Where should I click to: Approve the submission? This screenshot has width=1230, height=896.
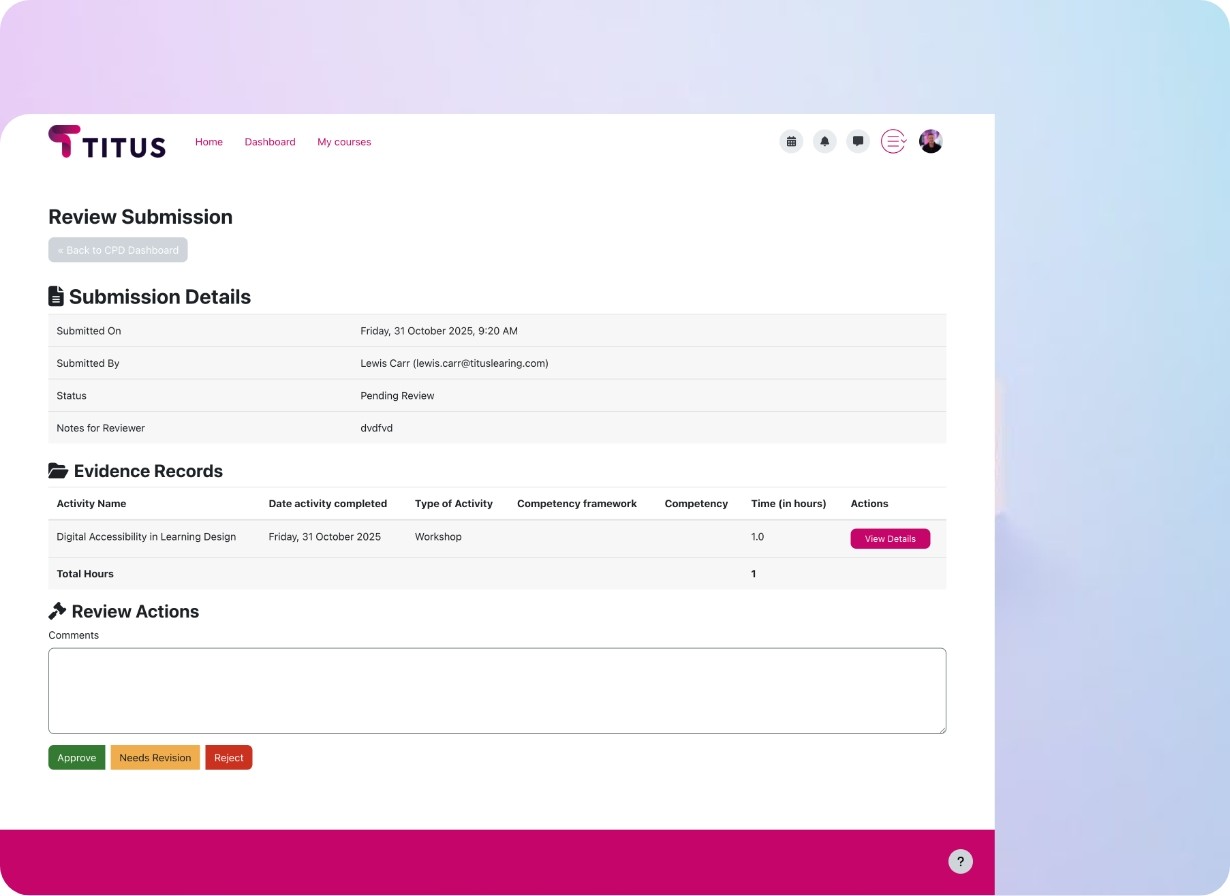click(x=77, y=758)
